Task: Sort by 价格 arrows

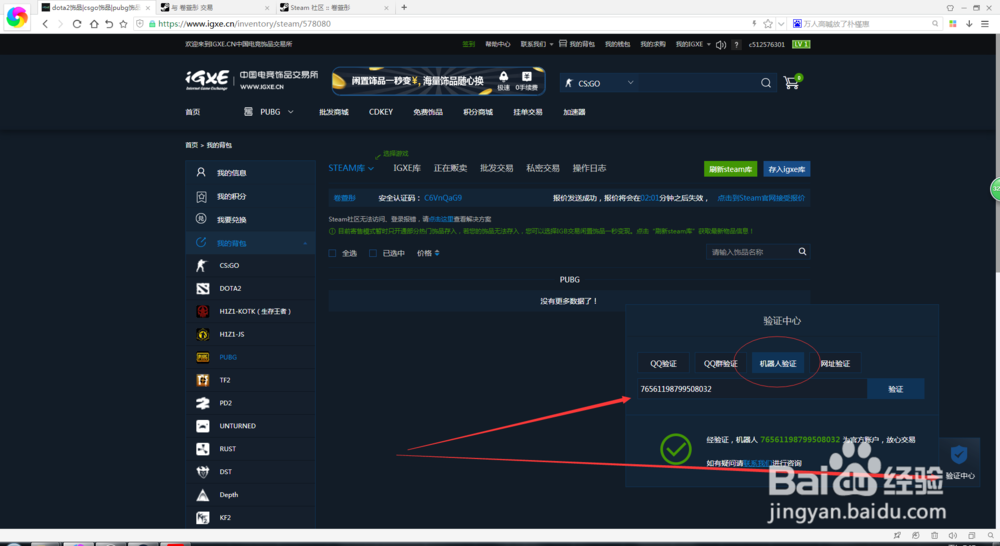Action: pos(437,253)
